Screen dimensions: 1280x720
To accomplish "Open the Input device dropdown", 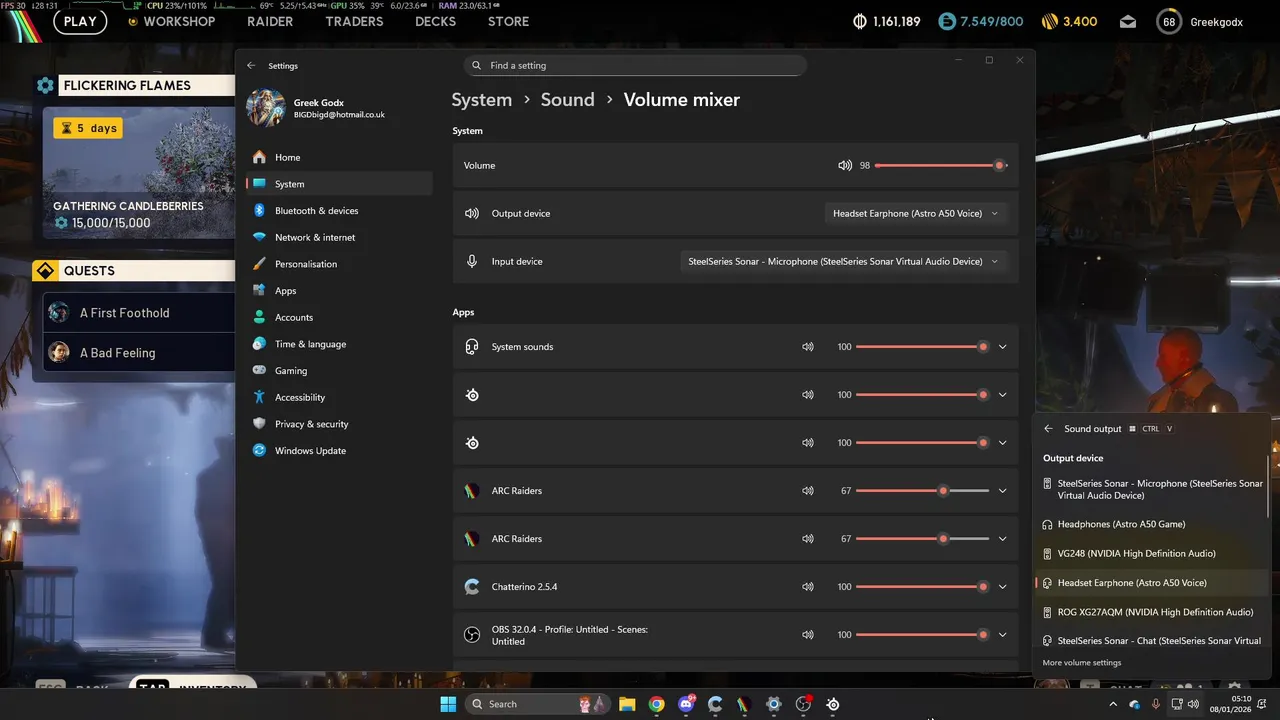I will tap(843, 261).
